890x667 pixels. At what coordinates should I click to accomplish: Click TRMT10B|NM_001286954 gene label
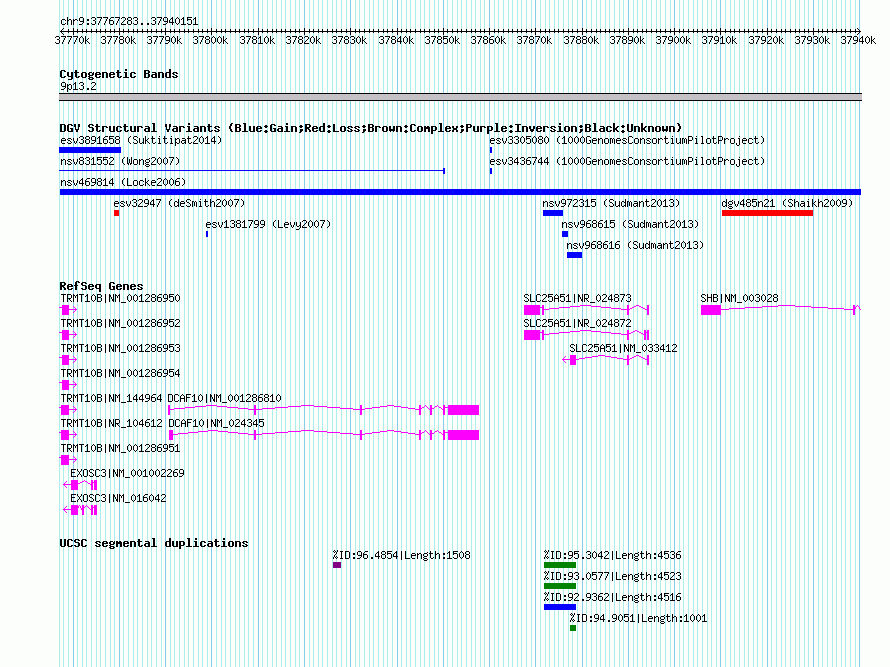click(x=120, y=374)
